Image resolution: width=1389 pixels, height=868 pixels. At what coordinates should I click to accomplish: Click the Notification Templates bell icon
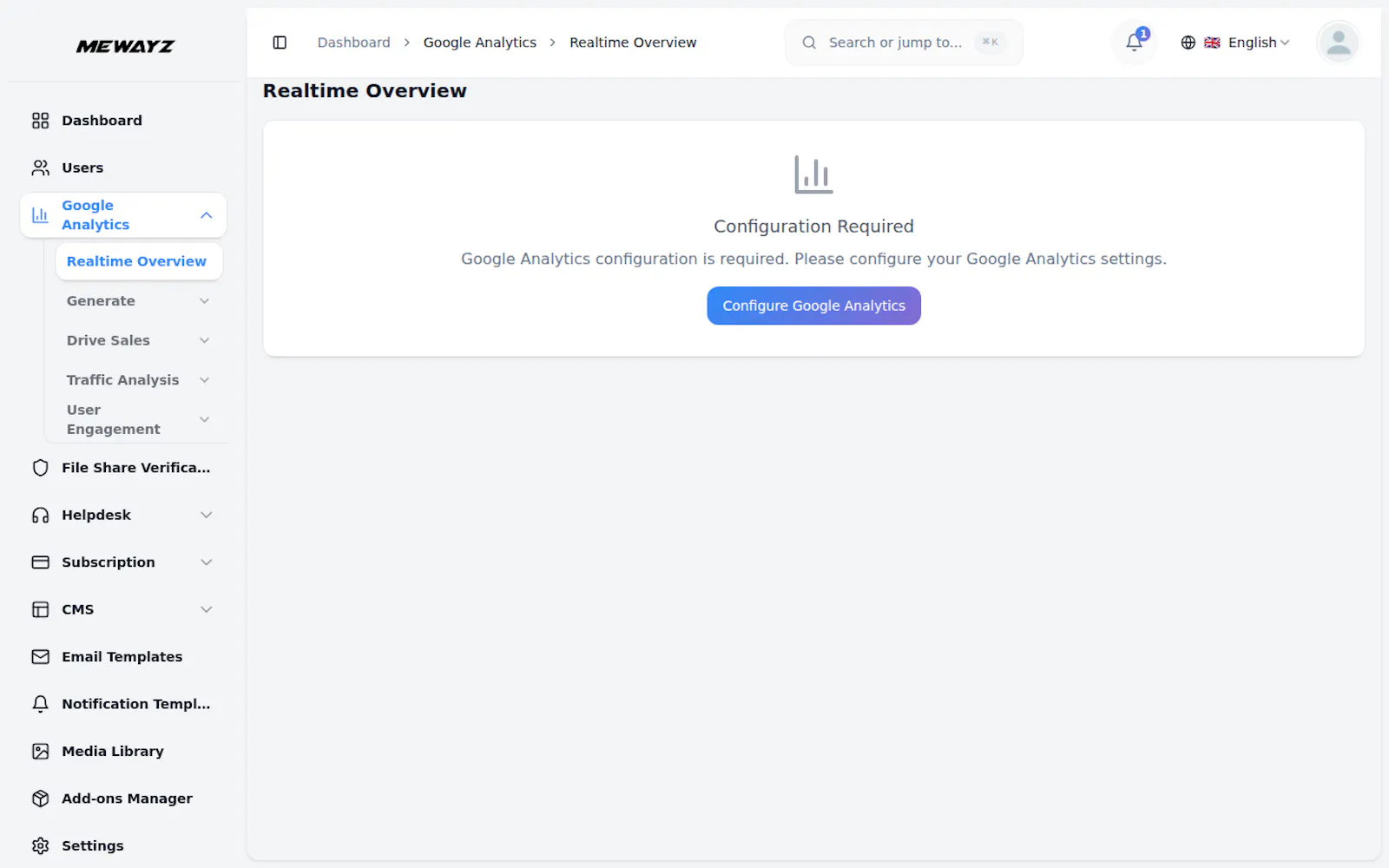click(40, 704)
